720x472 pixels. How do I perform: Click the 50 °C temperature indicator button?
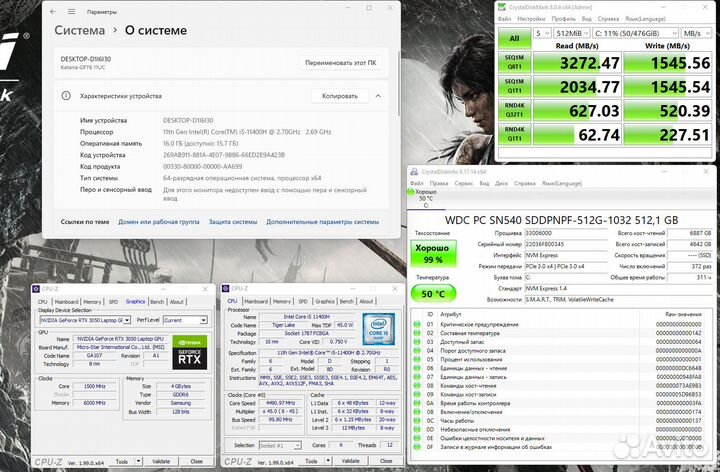click(433, 294)
